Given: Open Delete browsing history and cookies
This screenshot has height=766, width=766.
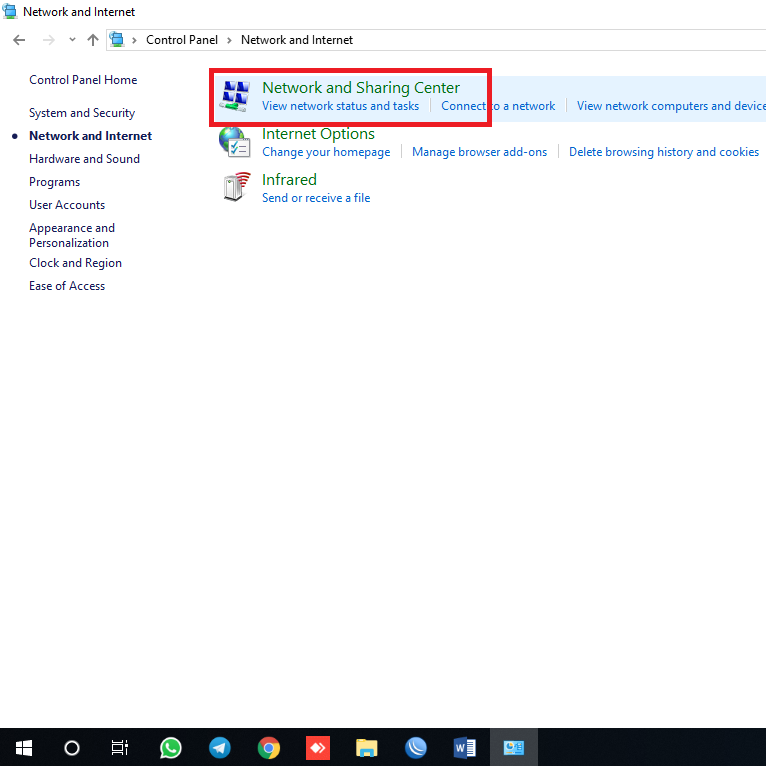Looking at the screenshot, I should (663, 152).
